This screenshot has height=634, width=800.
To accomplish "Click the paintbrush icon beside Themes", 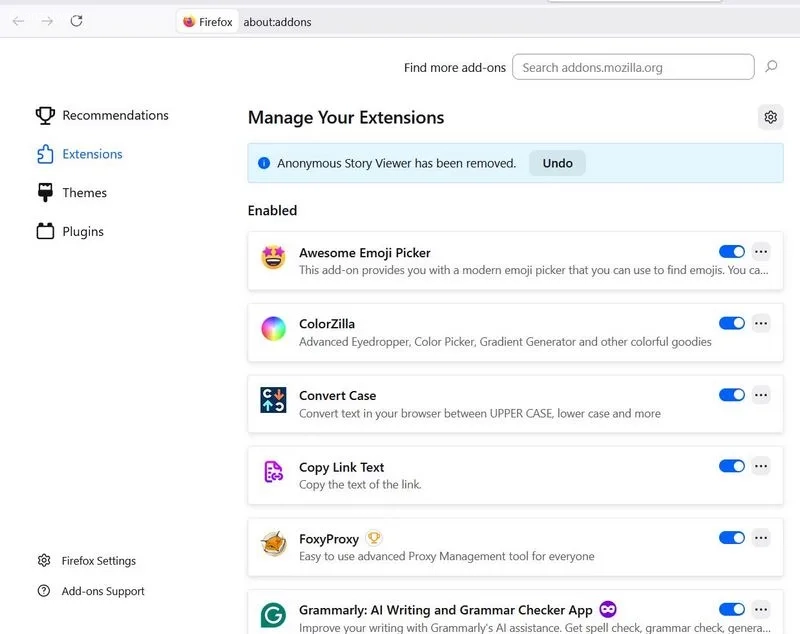I will [45, 193].
